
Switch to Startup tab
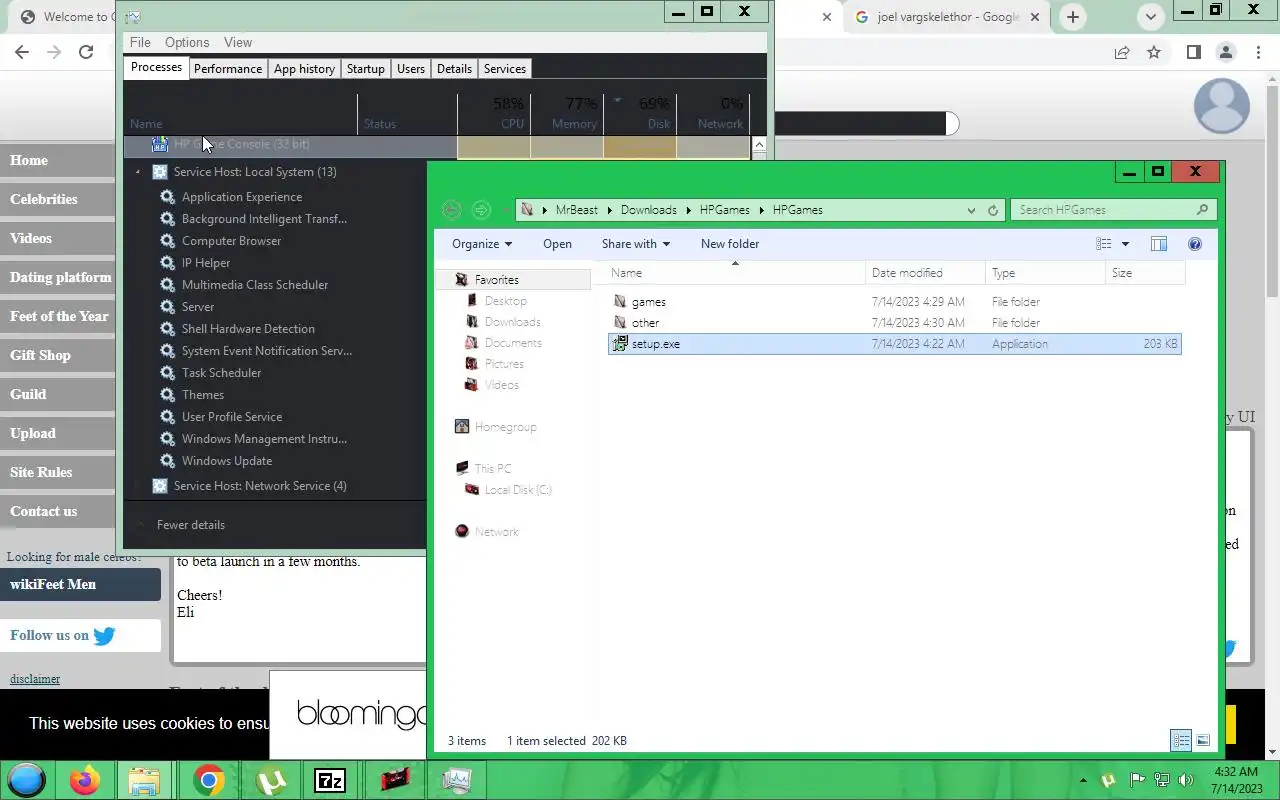point(365,69)
